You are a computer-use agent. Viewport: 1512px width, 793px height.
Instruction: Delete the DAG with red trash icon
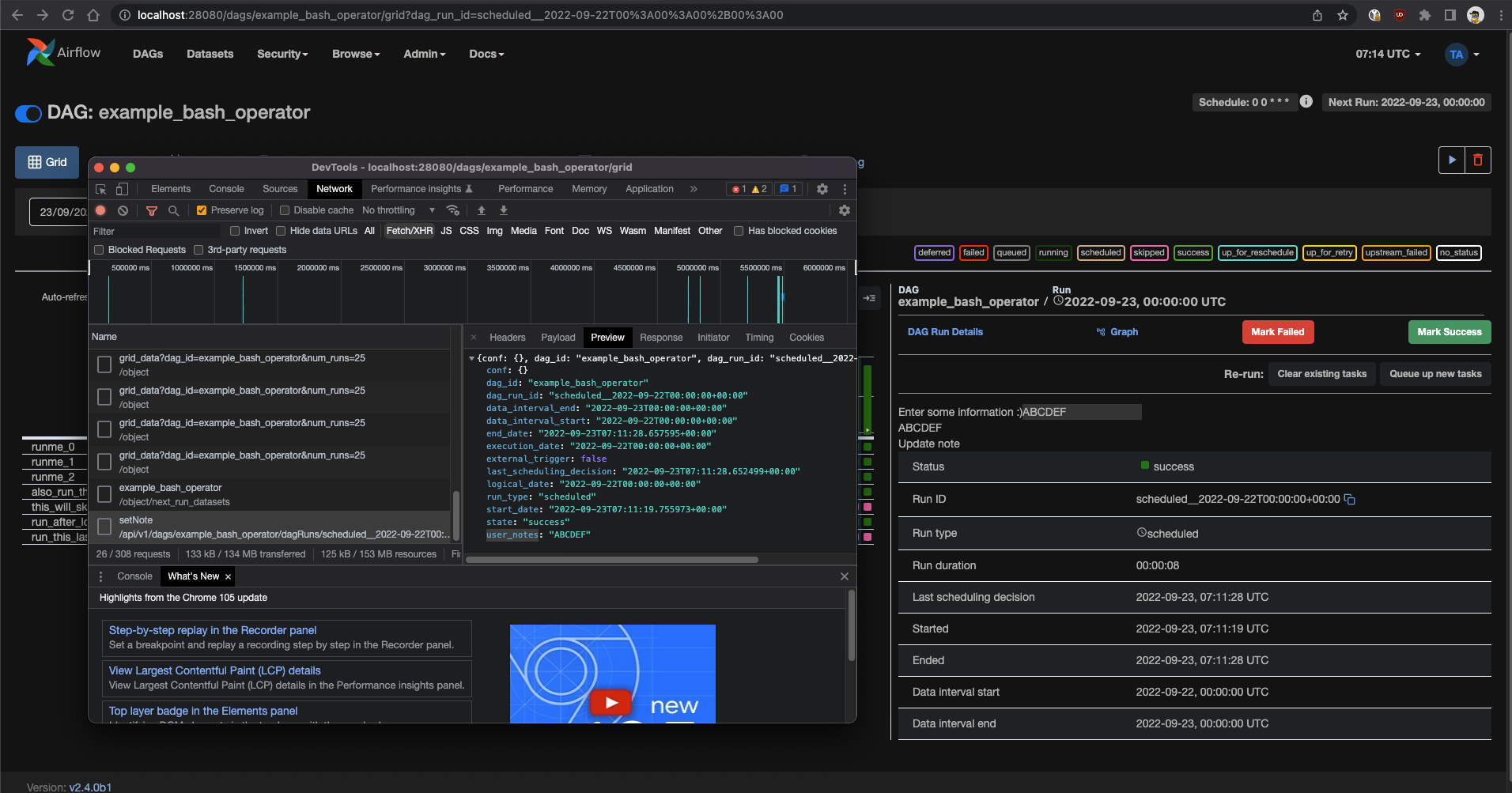pos(1478,160)
